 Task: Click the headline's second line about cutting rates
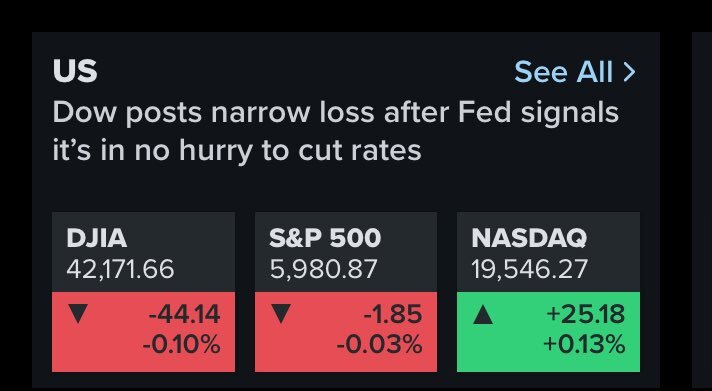(x=237, y=151)
